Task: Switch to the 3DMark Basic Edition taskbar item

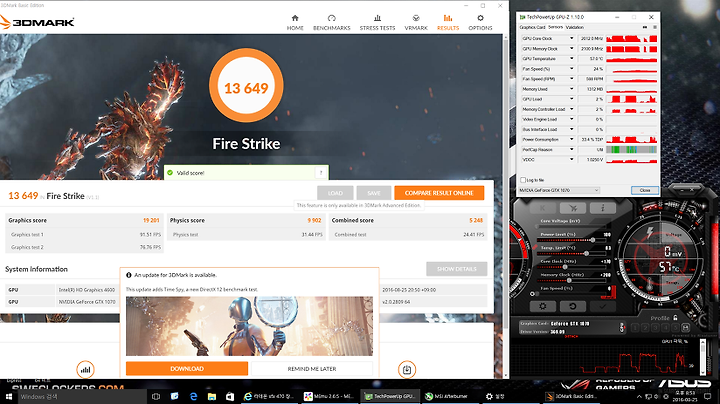Action: click(570, 396)
